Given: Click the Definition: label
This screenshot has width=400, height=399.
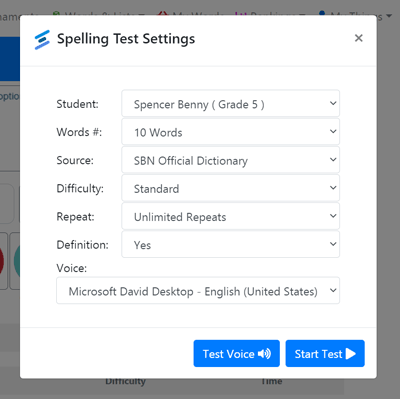Looking at the screenshot, I should (82, 245).
